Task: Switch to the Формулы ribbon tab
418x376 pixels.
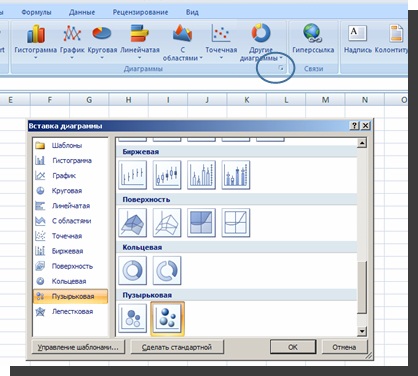Action: 36,12
